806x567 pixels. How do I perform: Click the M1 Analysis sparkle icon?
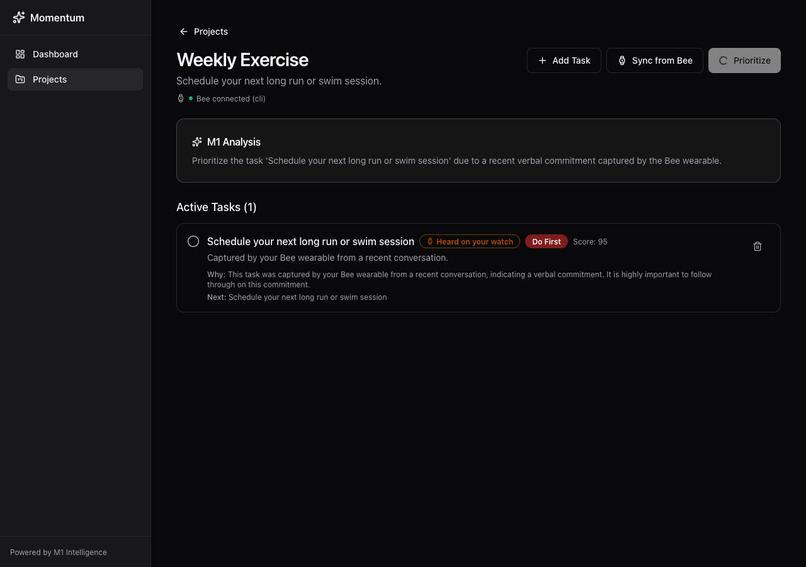(x=197, y=142)
